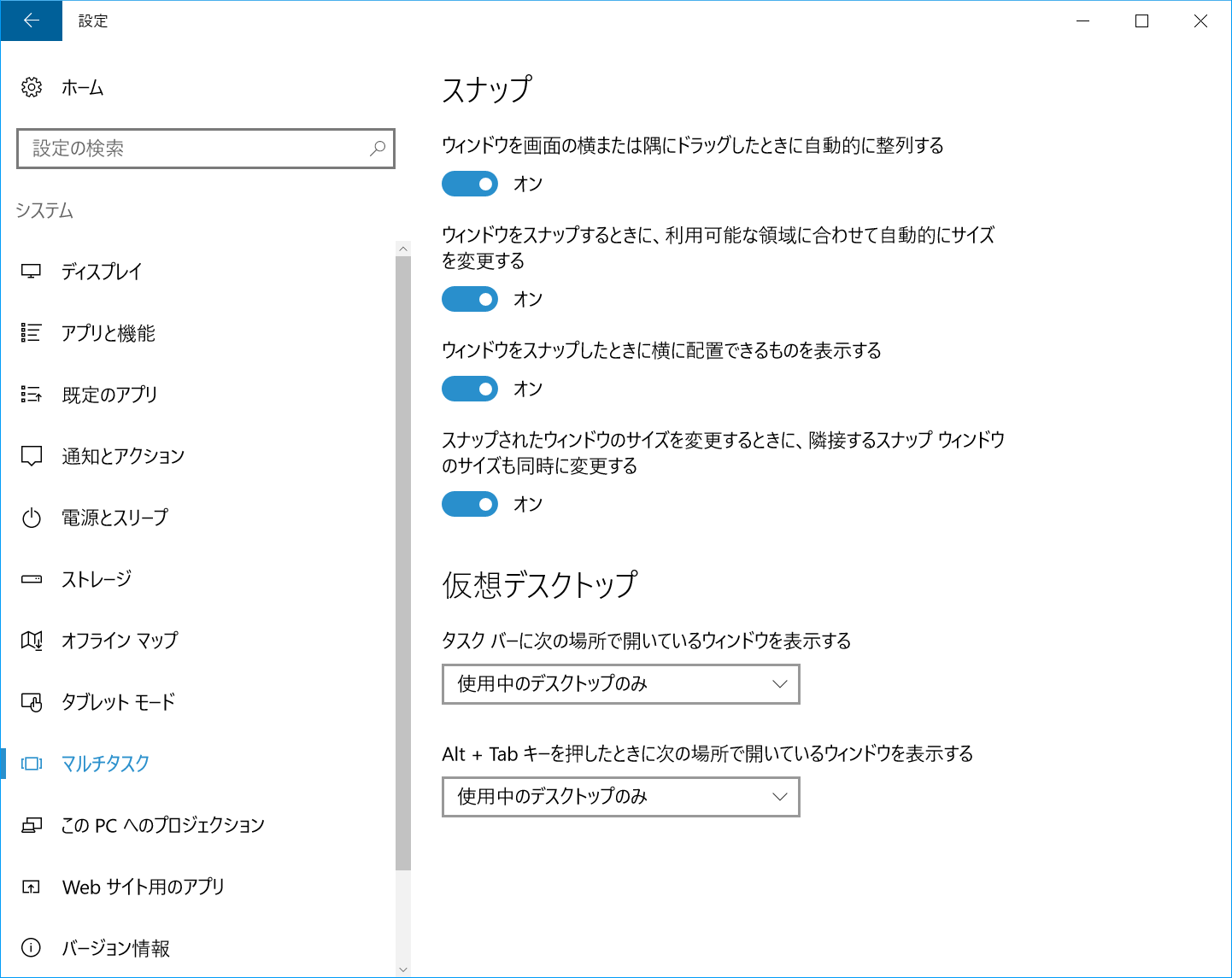Disable simultaneous resize of adjacent snapped windows

coord(470,504)
